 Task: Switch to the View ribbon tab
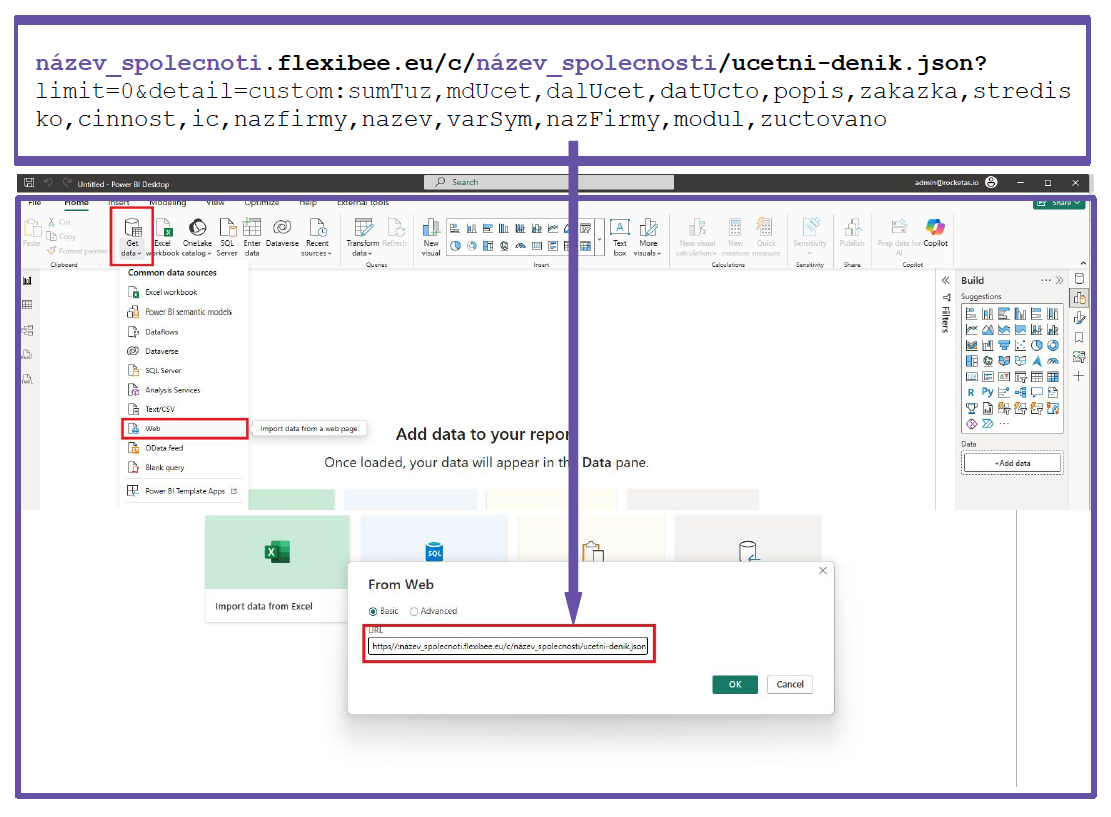click(x=215, y=203)
